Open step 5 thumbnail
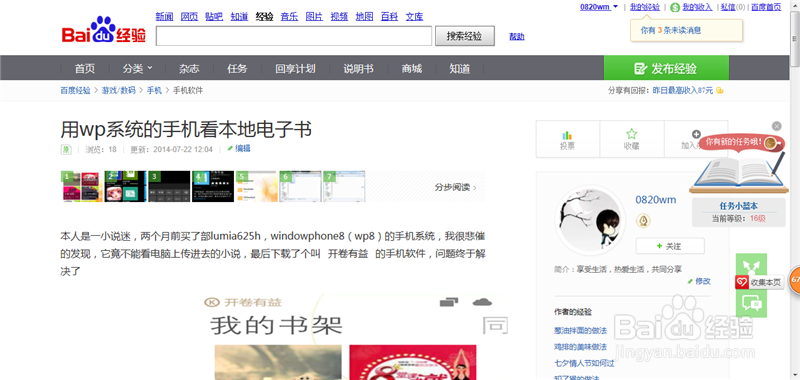This screenshot has width=800, height=380. point(256,187)
